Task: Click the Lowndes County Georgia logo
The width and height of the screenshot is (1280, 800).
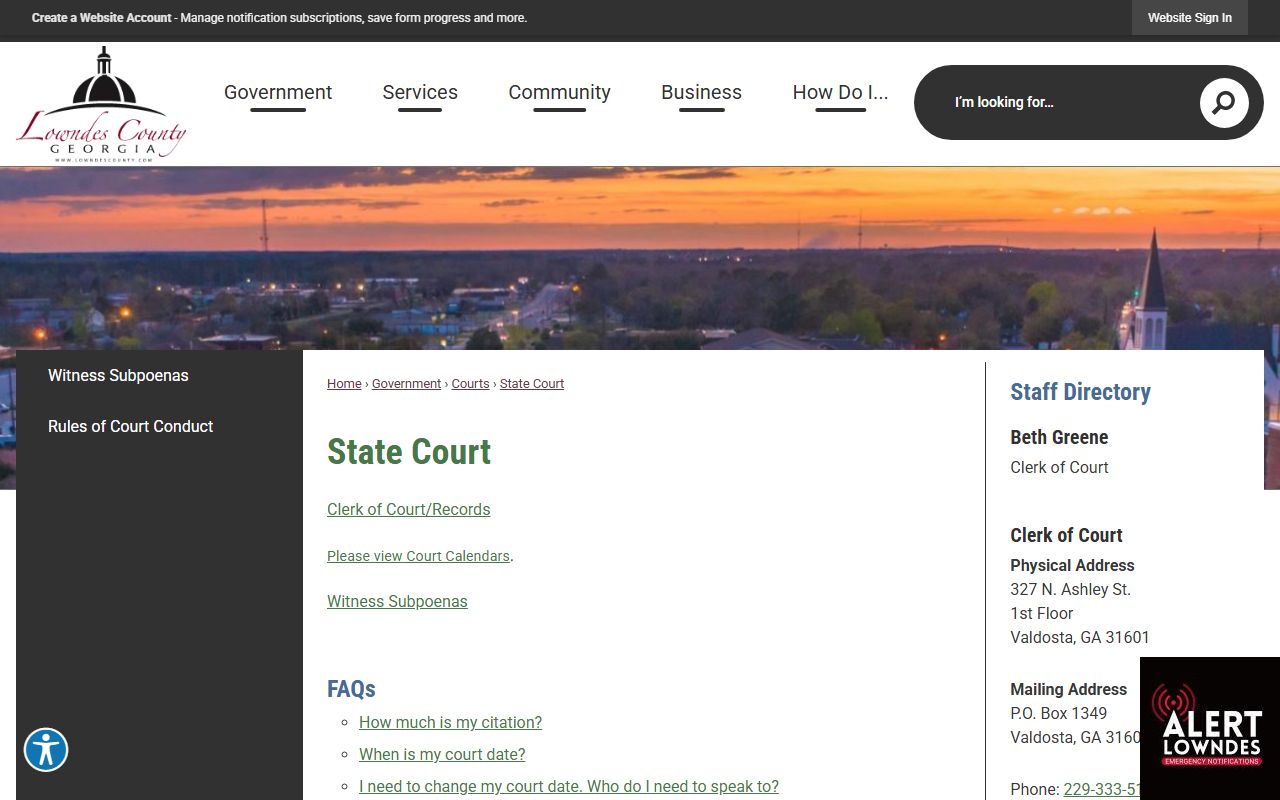Action: [x=101, y=105]
